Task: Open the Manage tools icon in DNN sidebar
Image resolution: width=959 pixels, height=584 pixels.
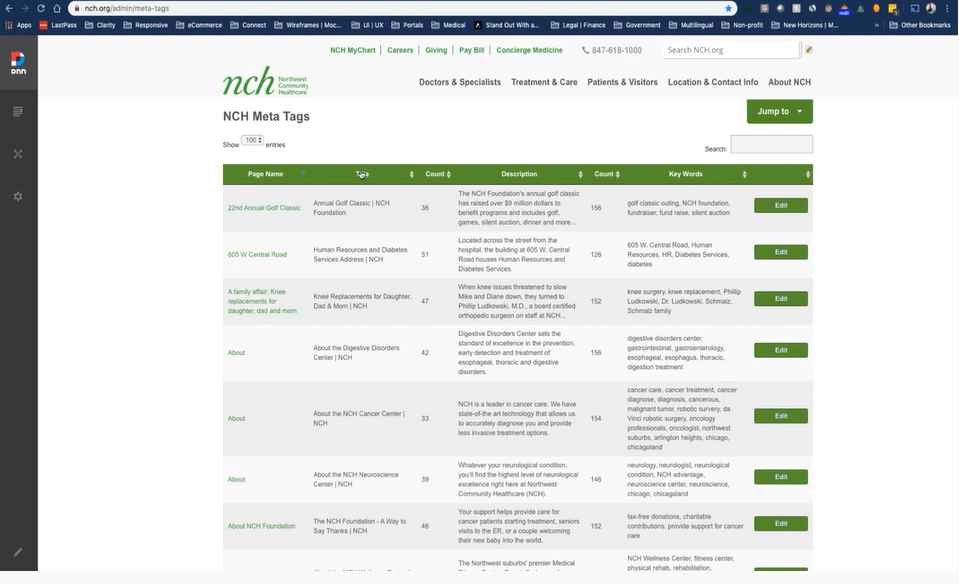Action: 18,154
